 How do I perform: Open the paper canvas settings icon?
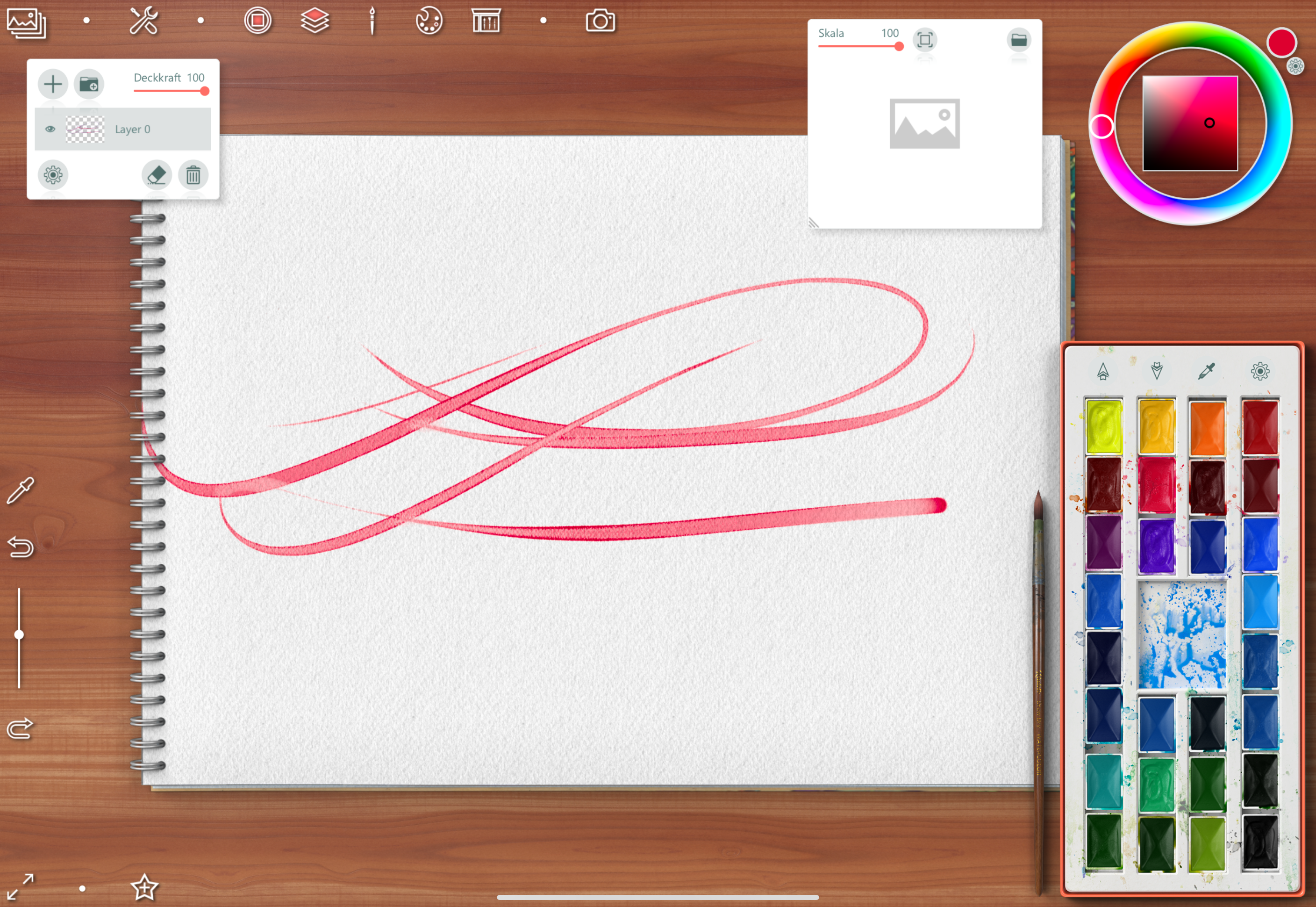[x=258, y=21]
